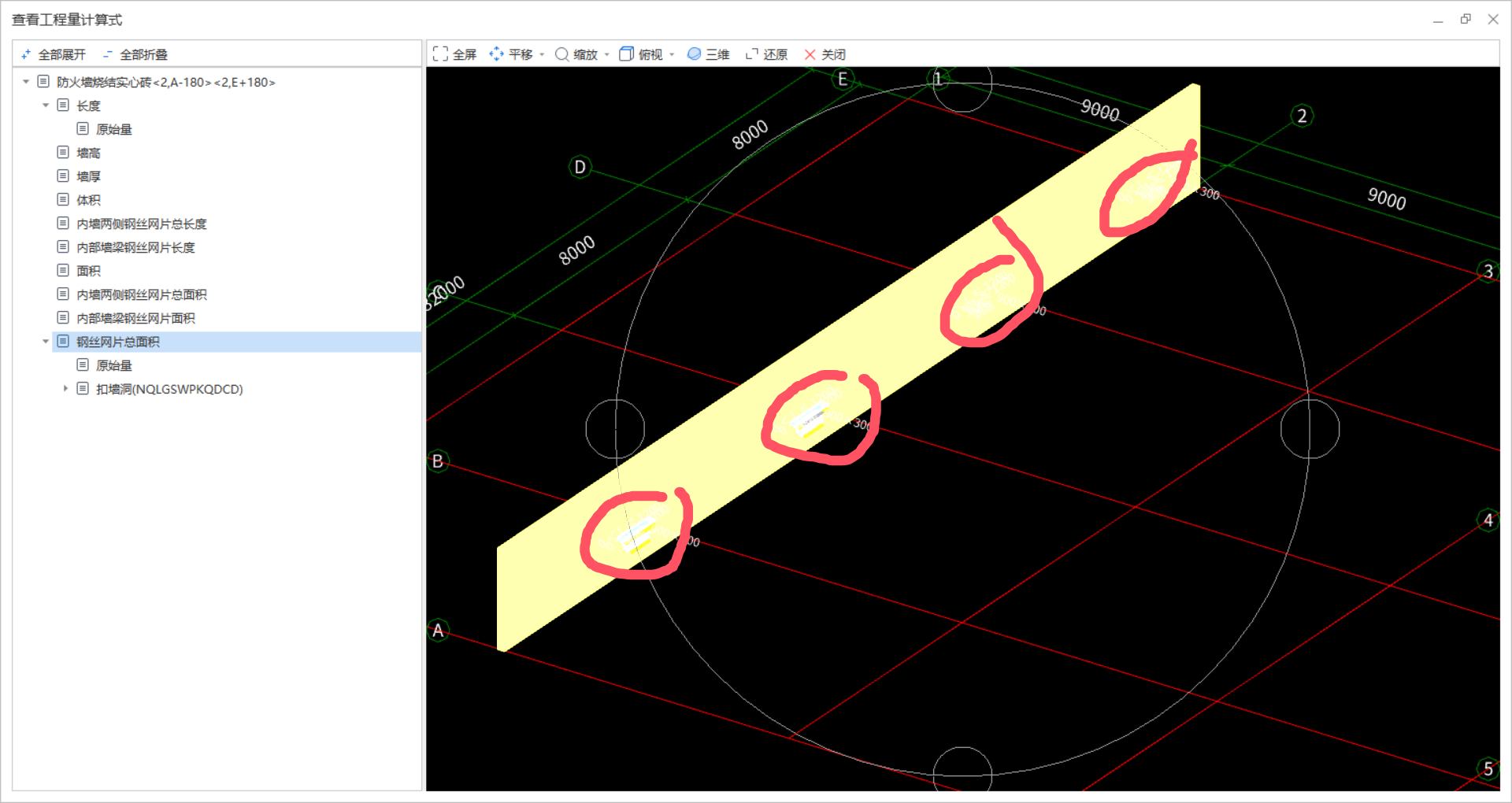Click the 平移 toolbar label

coord(521,54)
